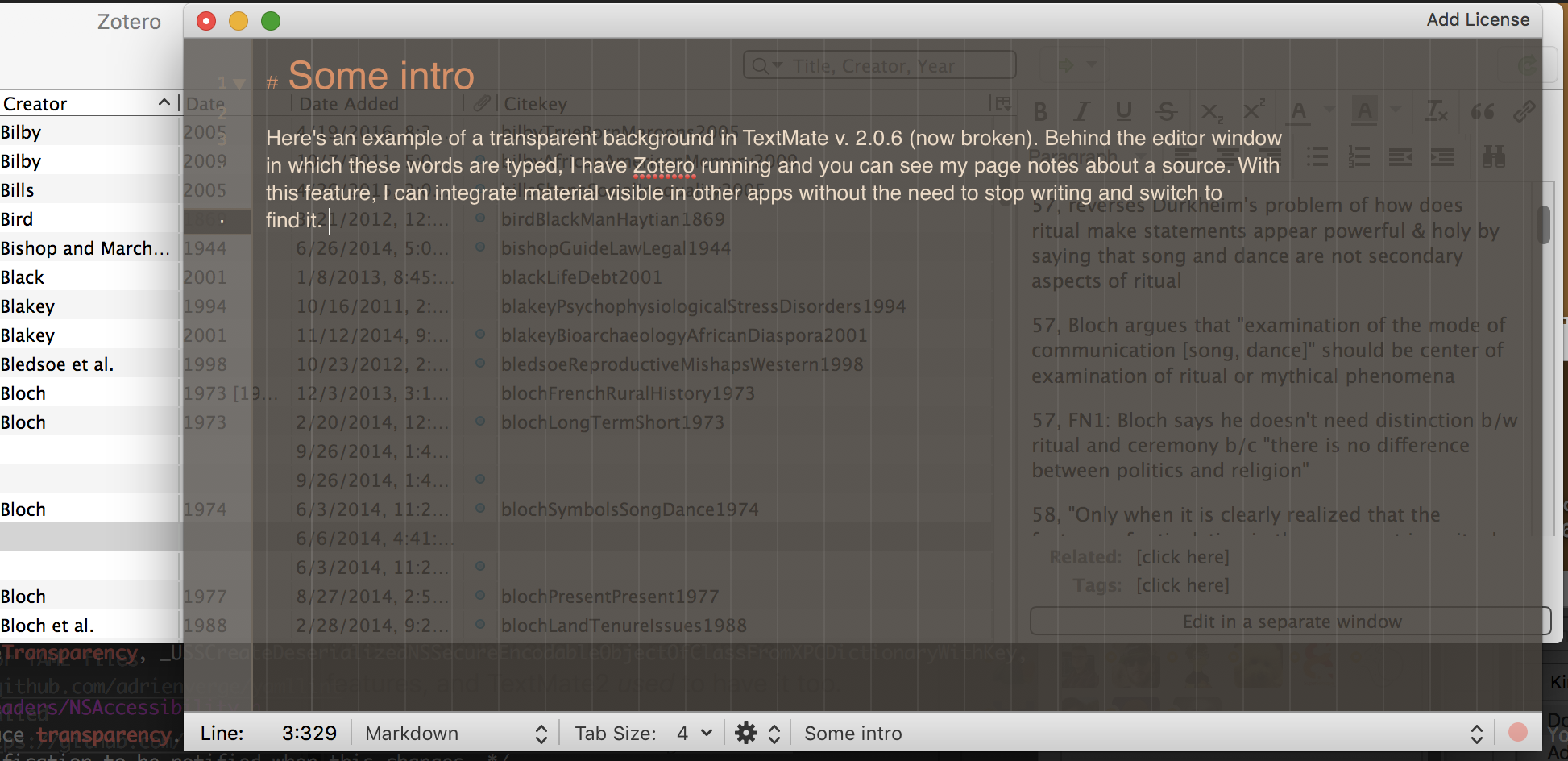1568x761 pixels.
Task: Select Bills row in Zotero list
Action: (x=89, y=190)
